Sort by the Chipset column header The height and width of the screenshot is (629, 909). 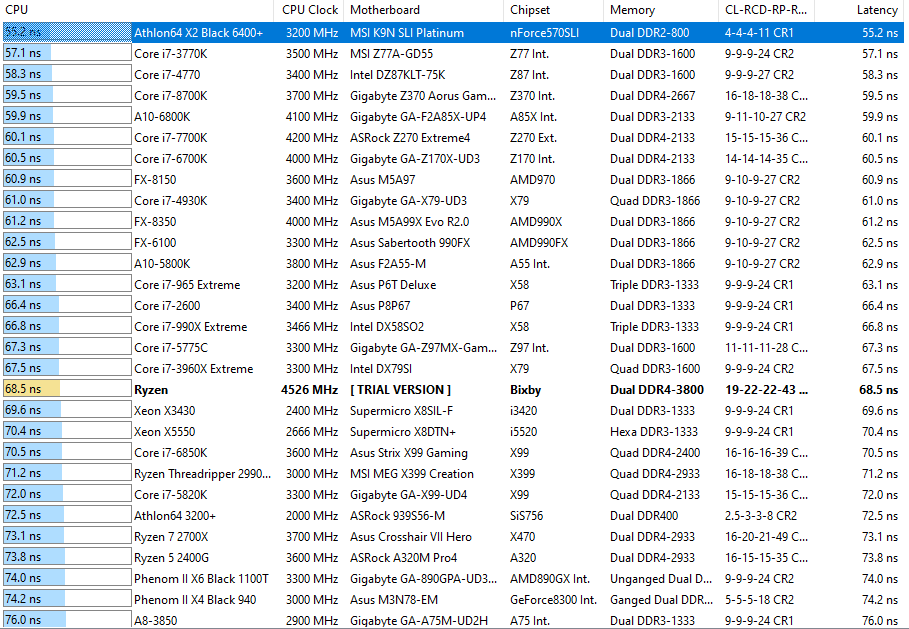(553, 10)
